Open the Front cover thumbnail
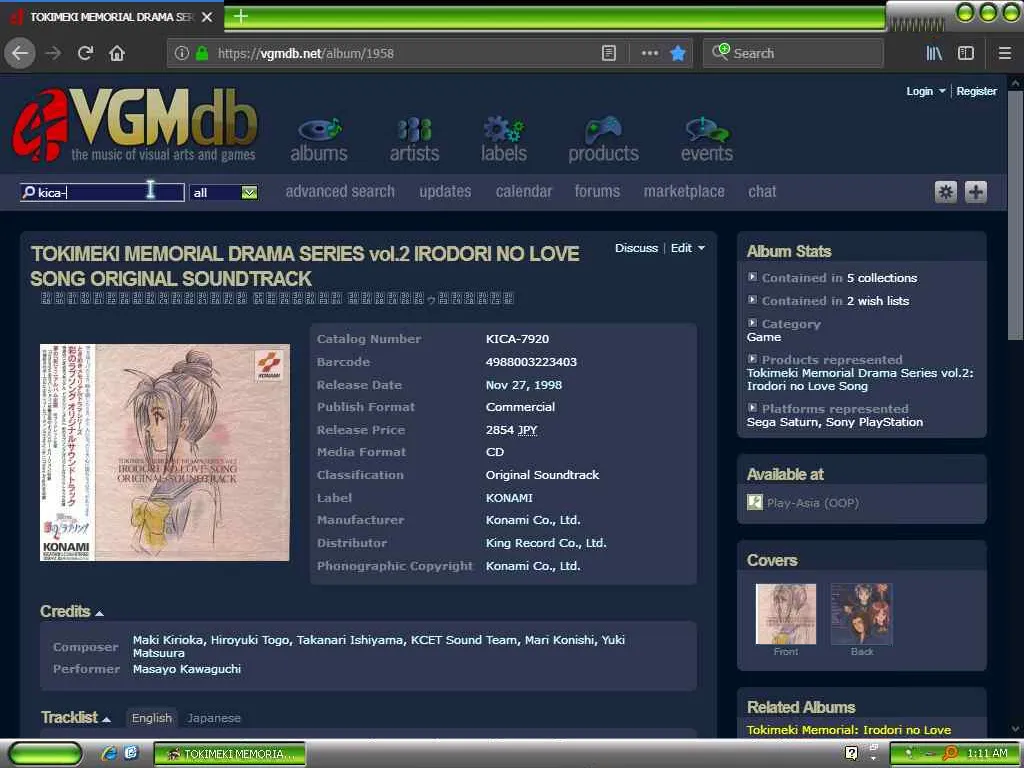This screenshot has width=1024, height=768. click(x=786, y=615)
